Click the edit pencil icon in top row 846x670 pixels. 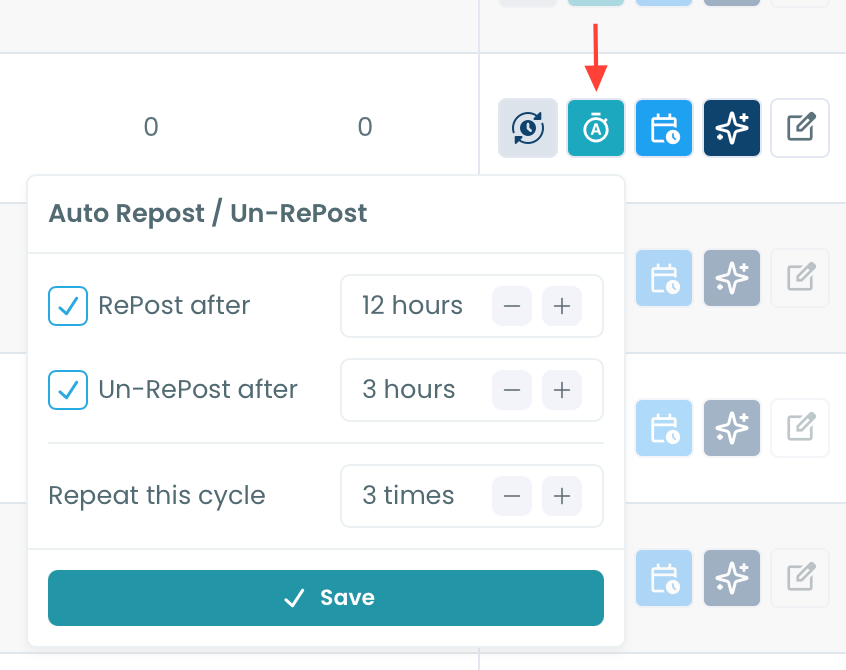[x=800, y=128]
